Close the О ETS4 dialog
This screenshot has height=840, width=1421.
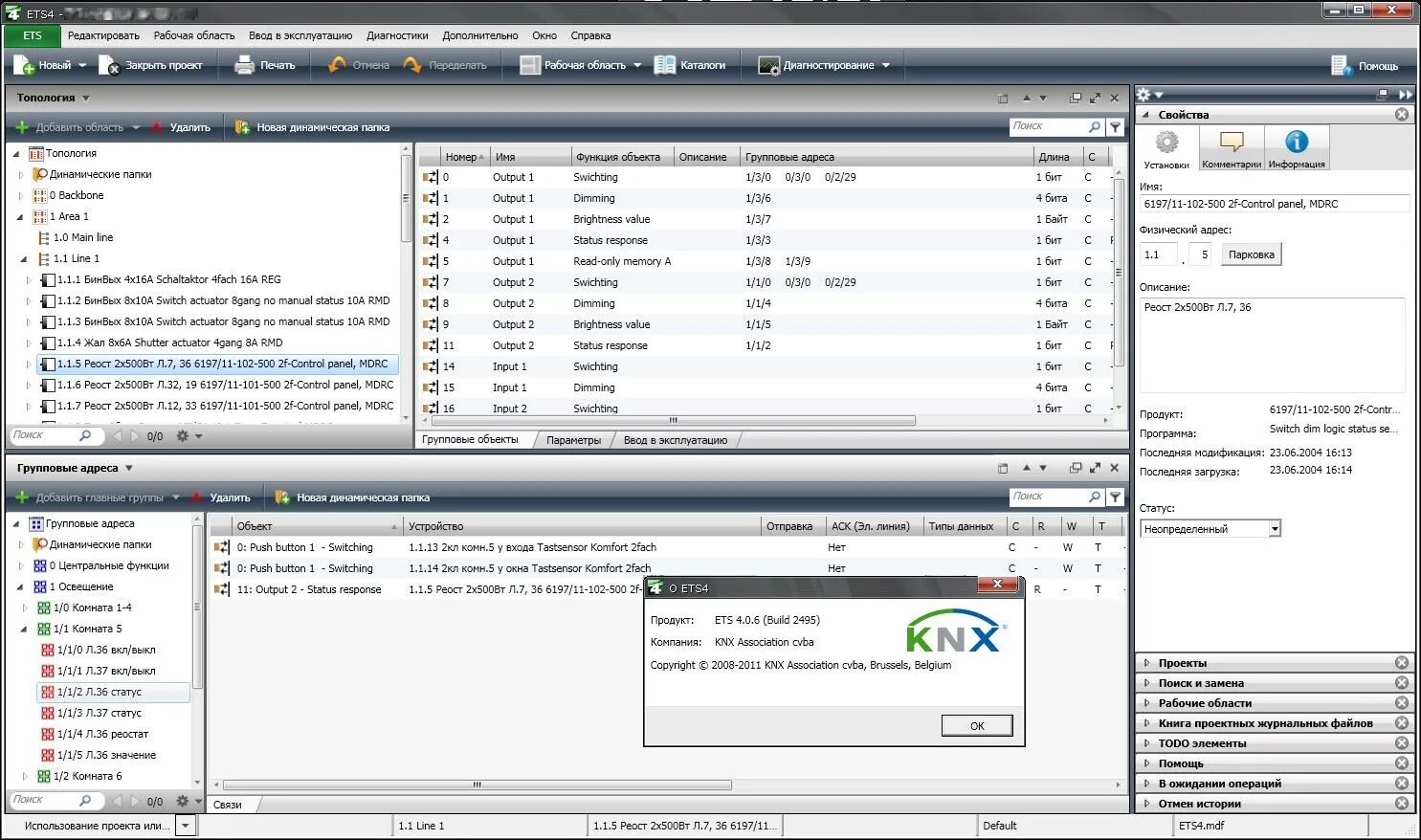tap(997, 584)
